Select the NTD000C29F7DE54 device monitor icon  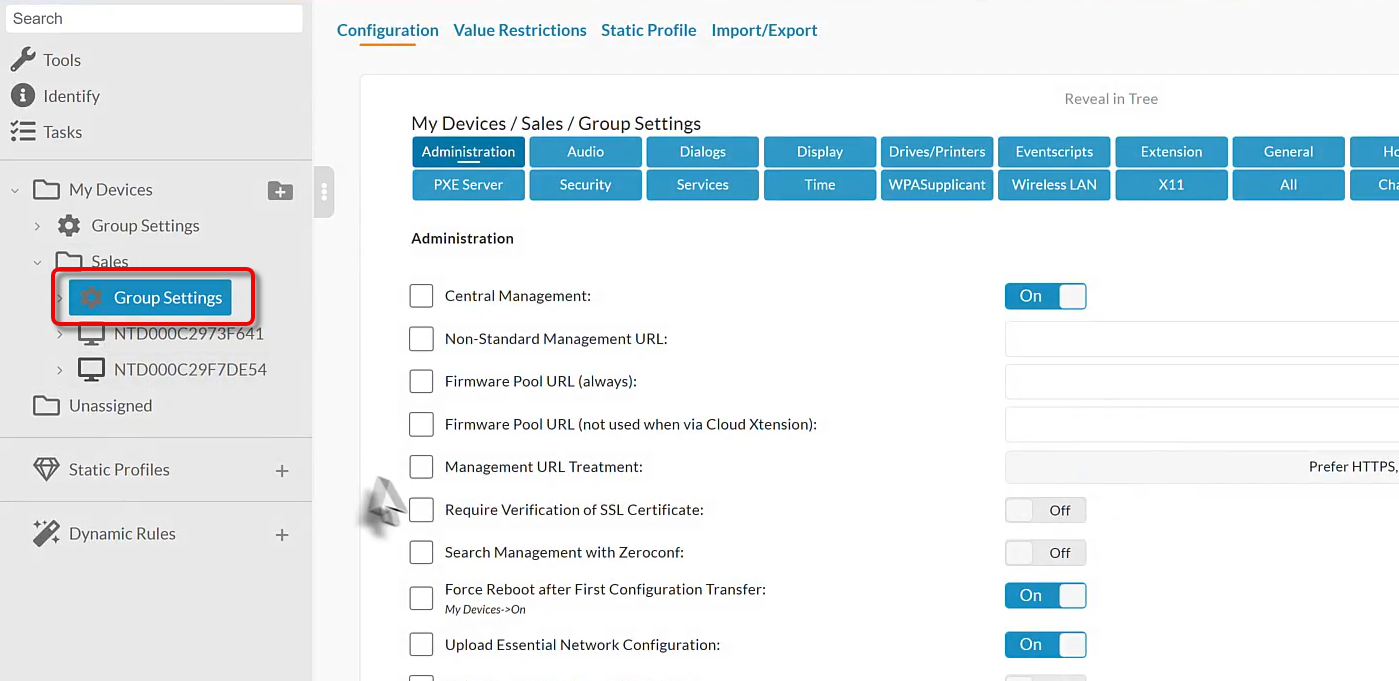91,370
